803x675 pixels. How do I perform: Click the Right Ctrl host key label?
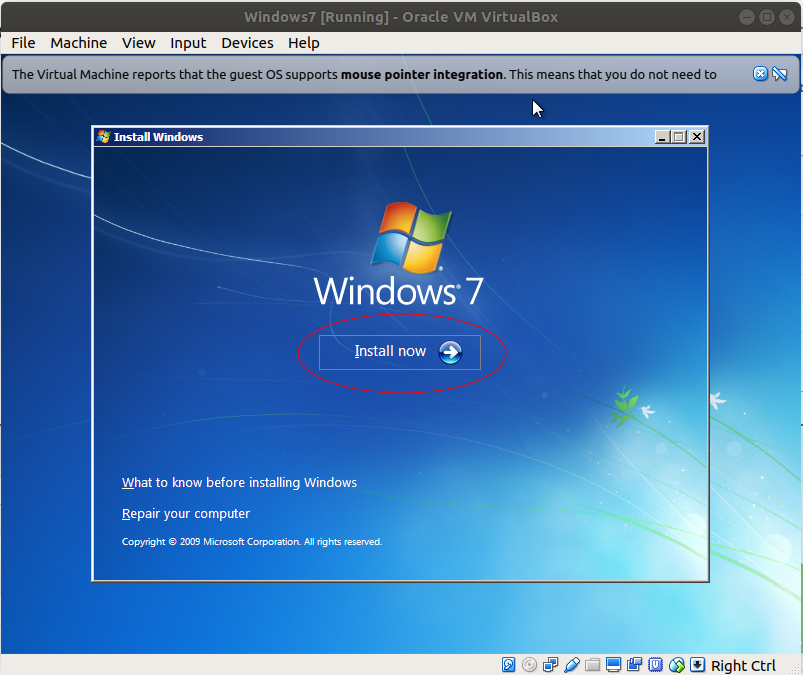(x=743, y=665)
